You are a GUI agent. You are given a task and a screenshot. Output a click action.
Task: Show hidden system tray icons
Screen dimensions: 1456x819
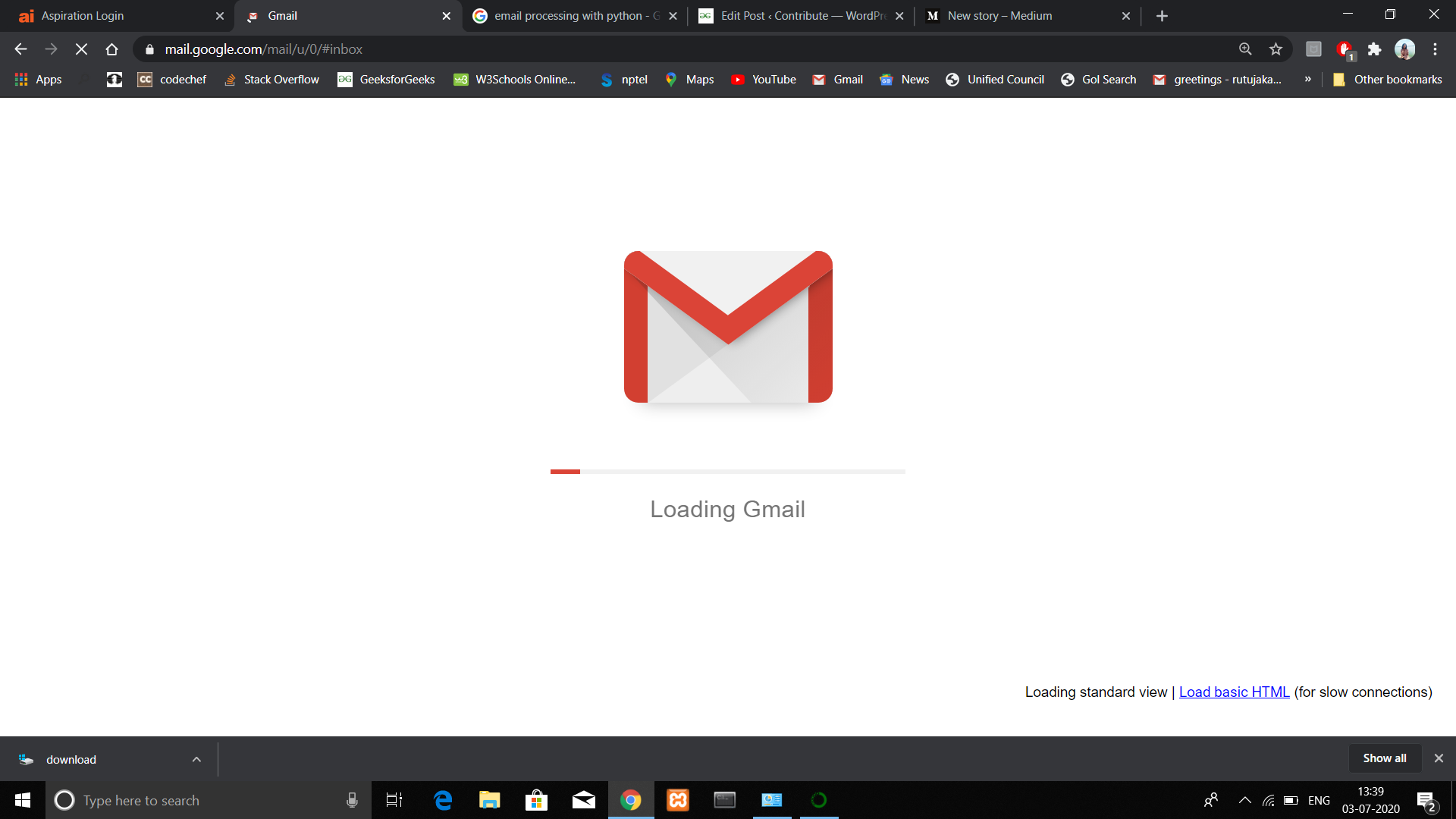point(1244,800)
